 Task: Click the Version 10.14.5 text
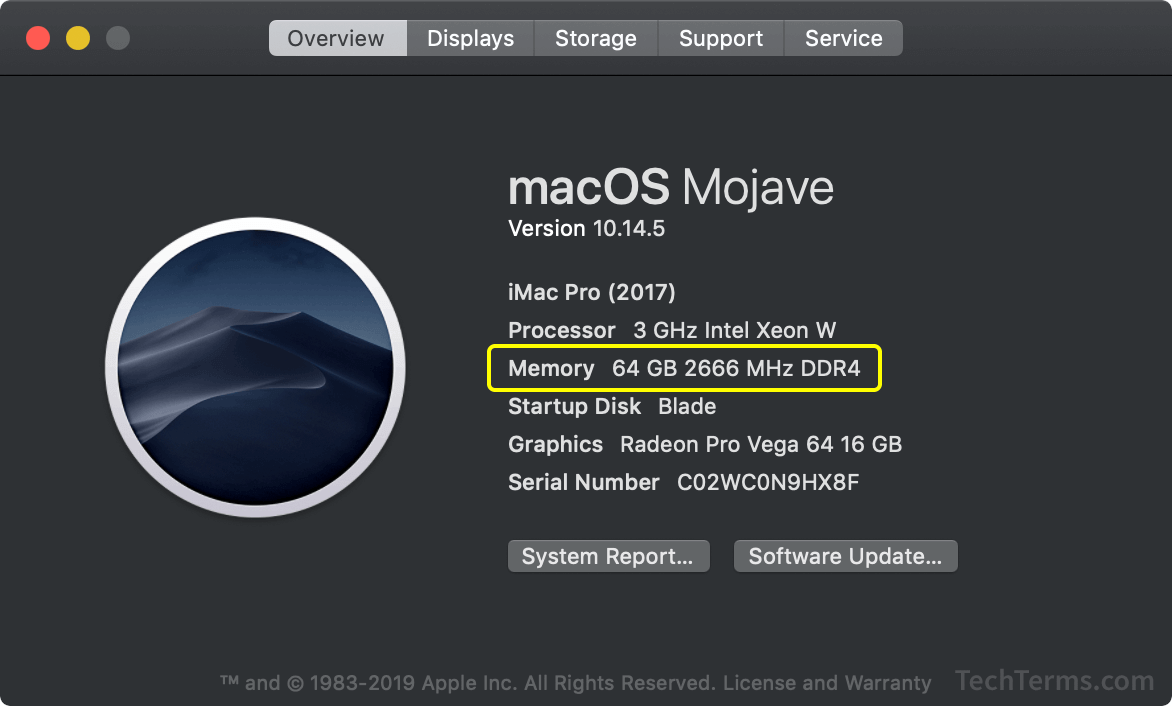(x=586, y=229)
